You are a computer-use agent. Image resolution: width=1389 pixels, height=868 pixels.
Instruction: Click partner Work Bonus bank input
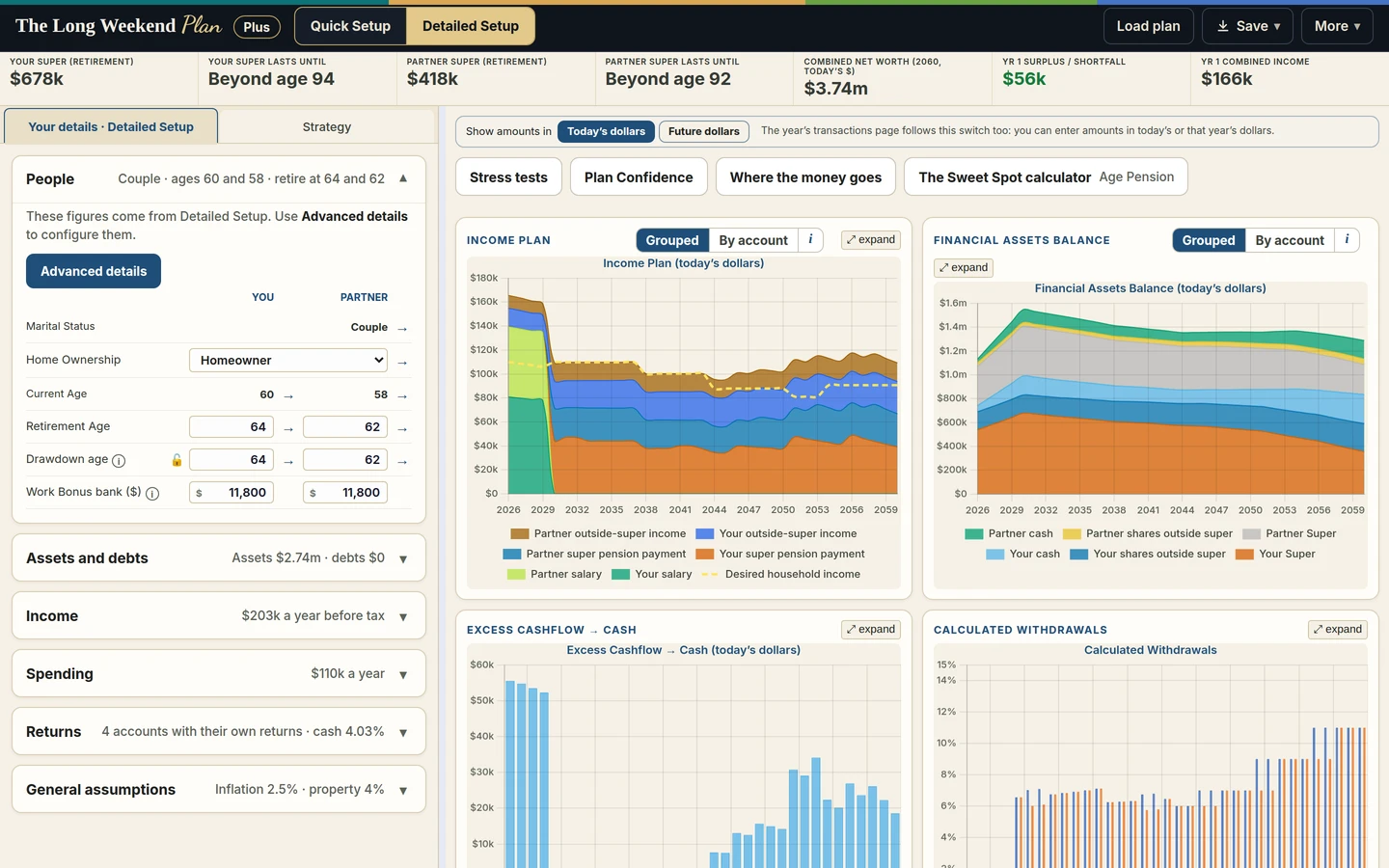(x=345, y=493)
